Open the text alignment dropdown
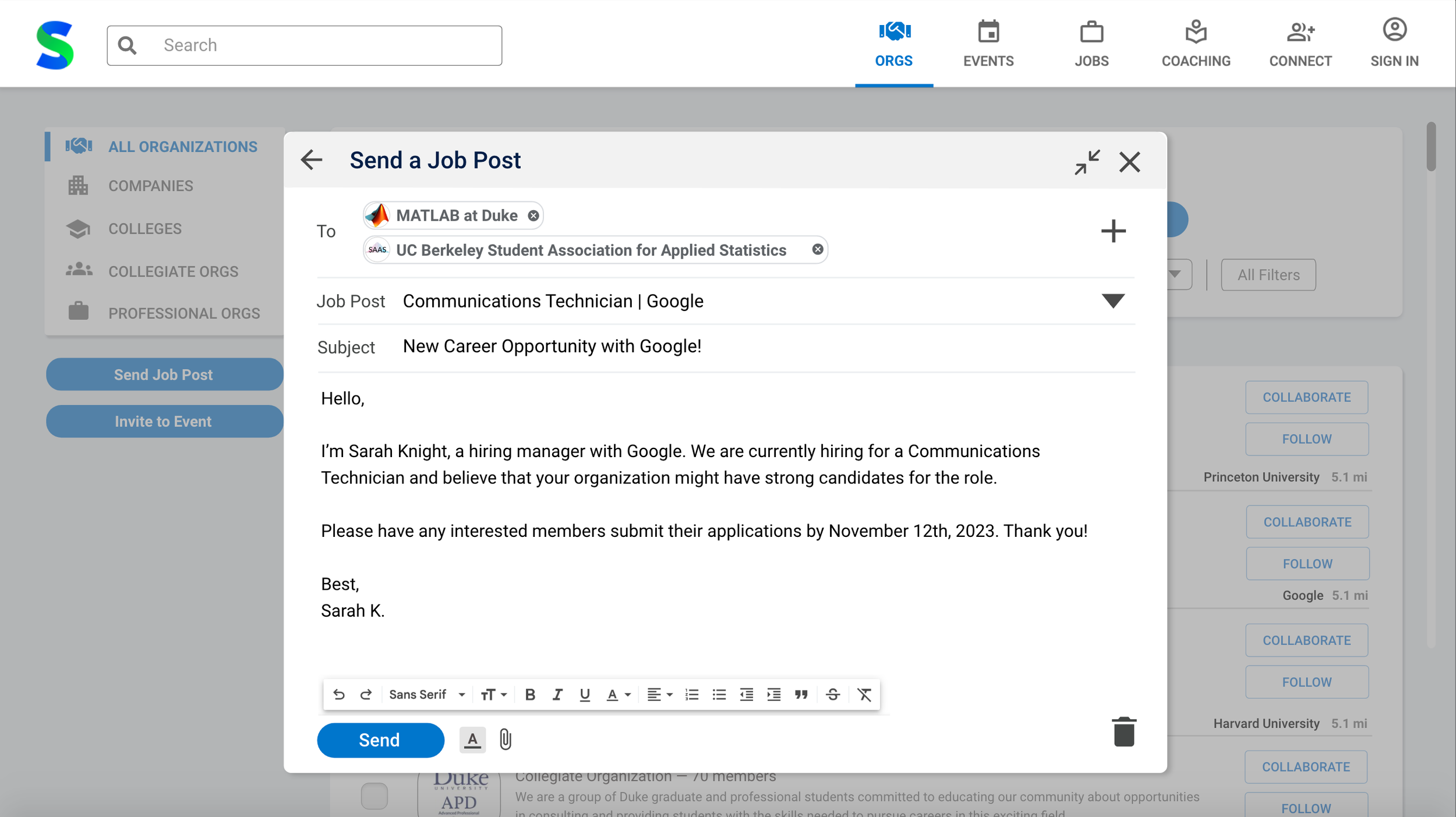The image size is (1456, 817). click(659, 694)
